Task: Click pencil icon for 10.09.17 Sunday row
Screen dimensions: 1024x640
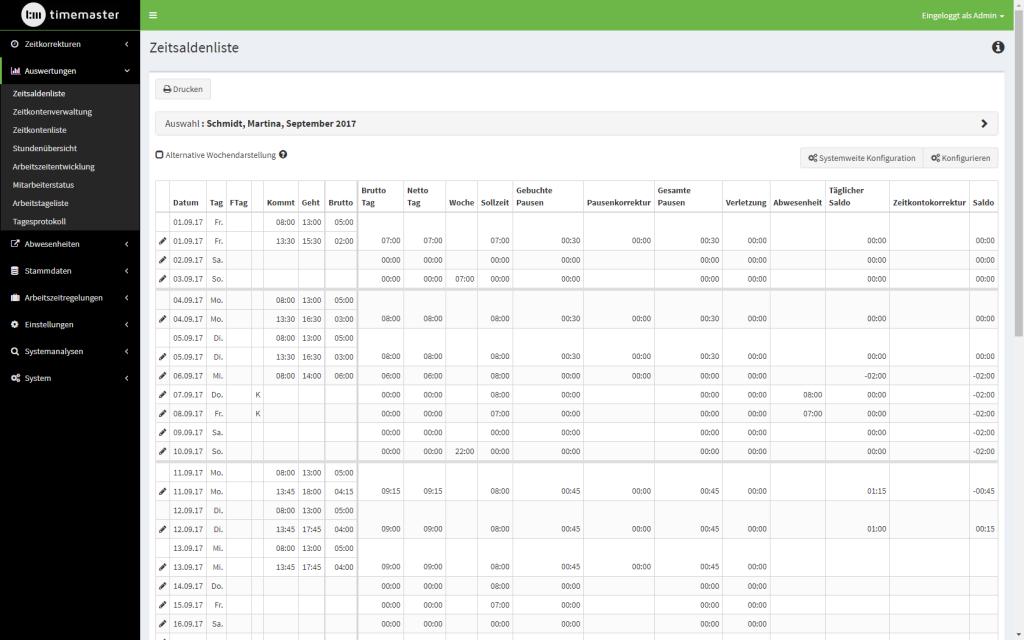Action: point(163,451)
